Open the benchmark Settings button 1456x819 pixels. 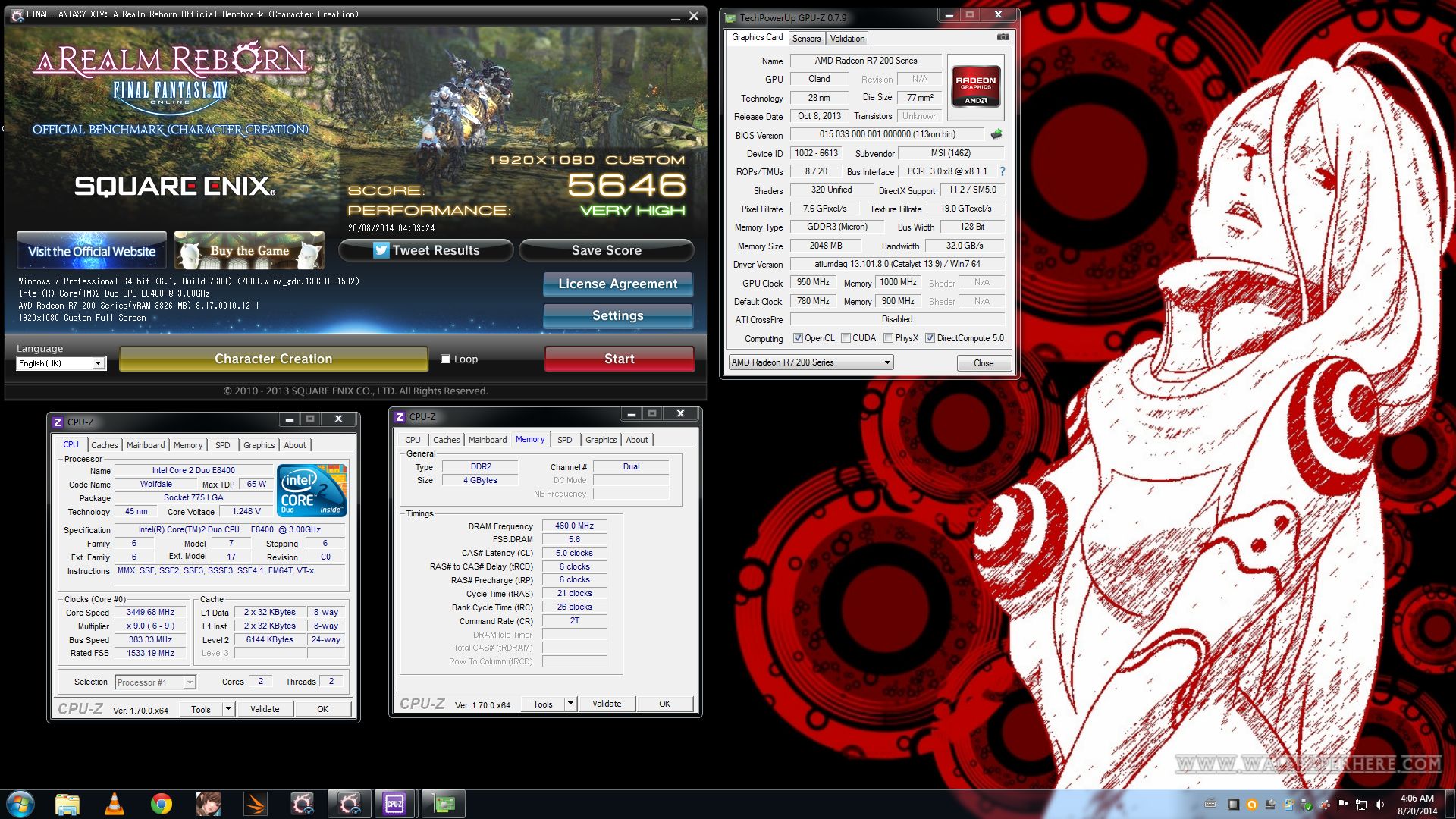tap(618, 315)
